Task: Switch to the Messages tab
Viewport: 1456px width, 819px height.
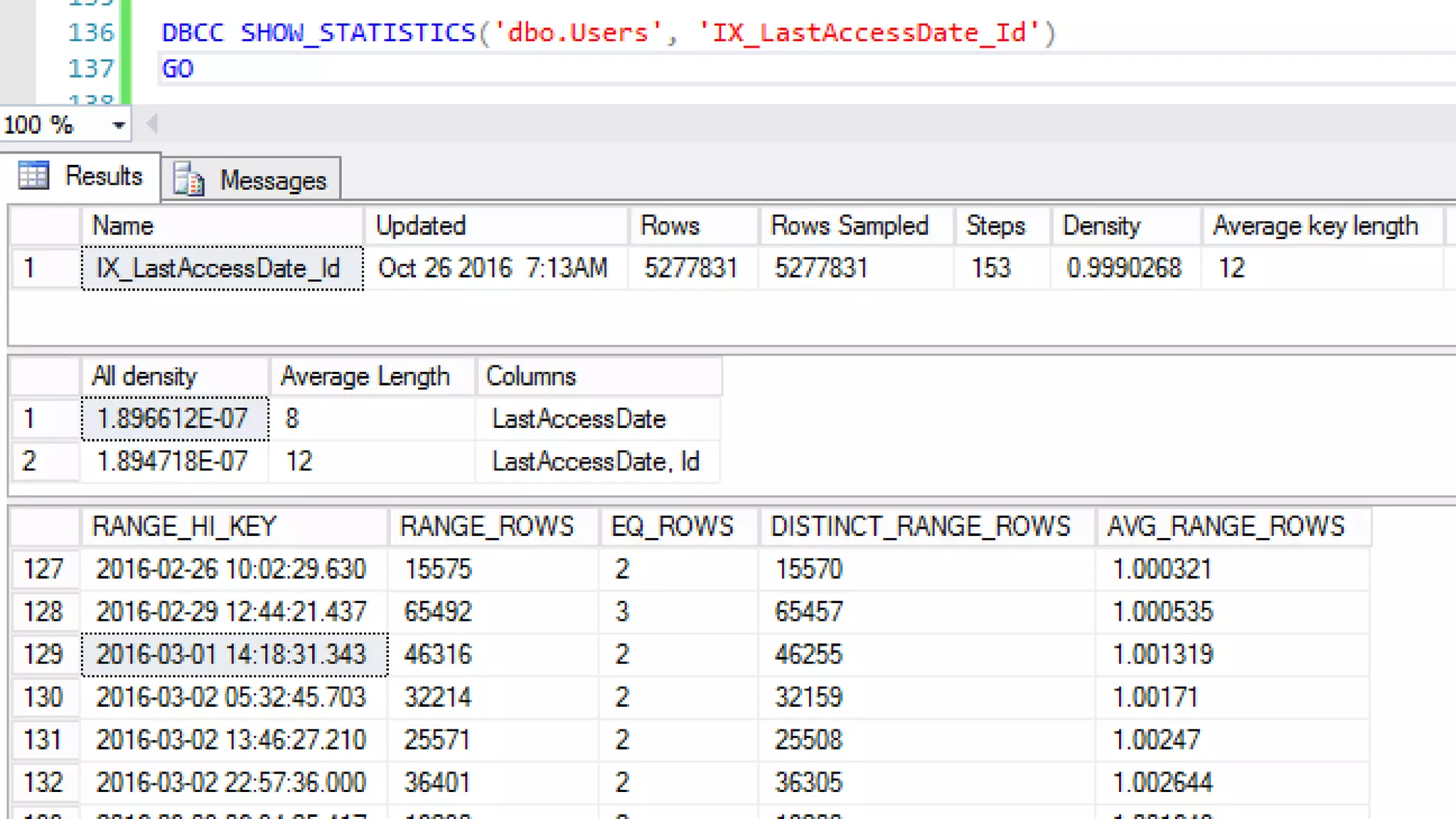Action: tap(272, 181)
